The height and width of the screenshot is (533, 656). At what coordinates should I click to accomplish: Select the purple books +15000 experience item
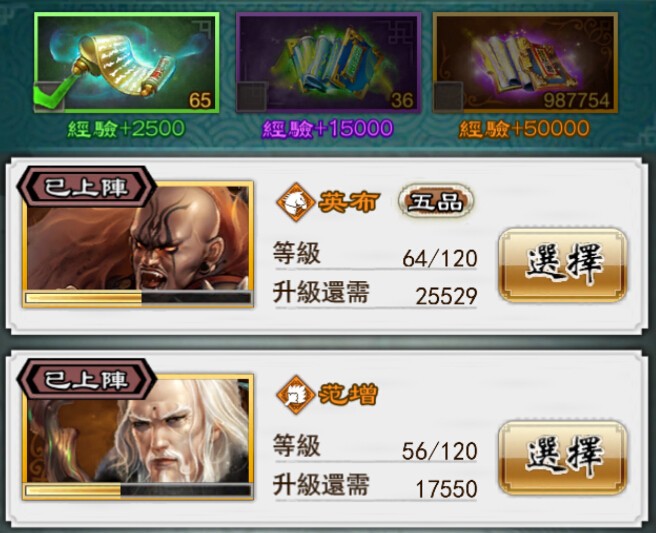click(328, 63)
